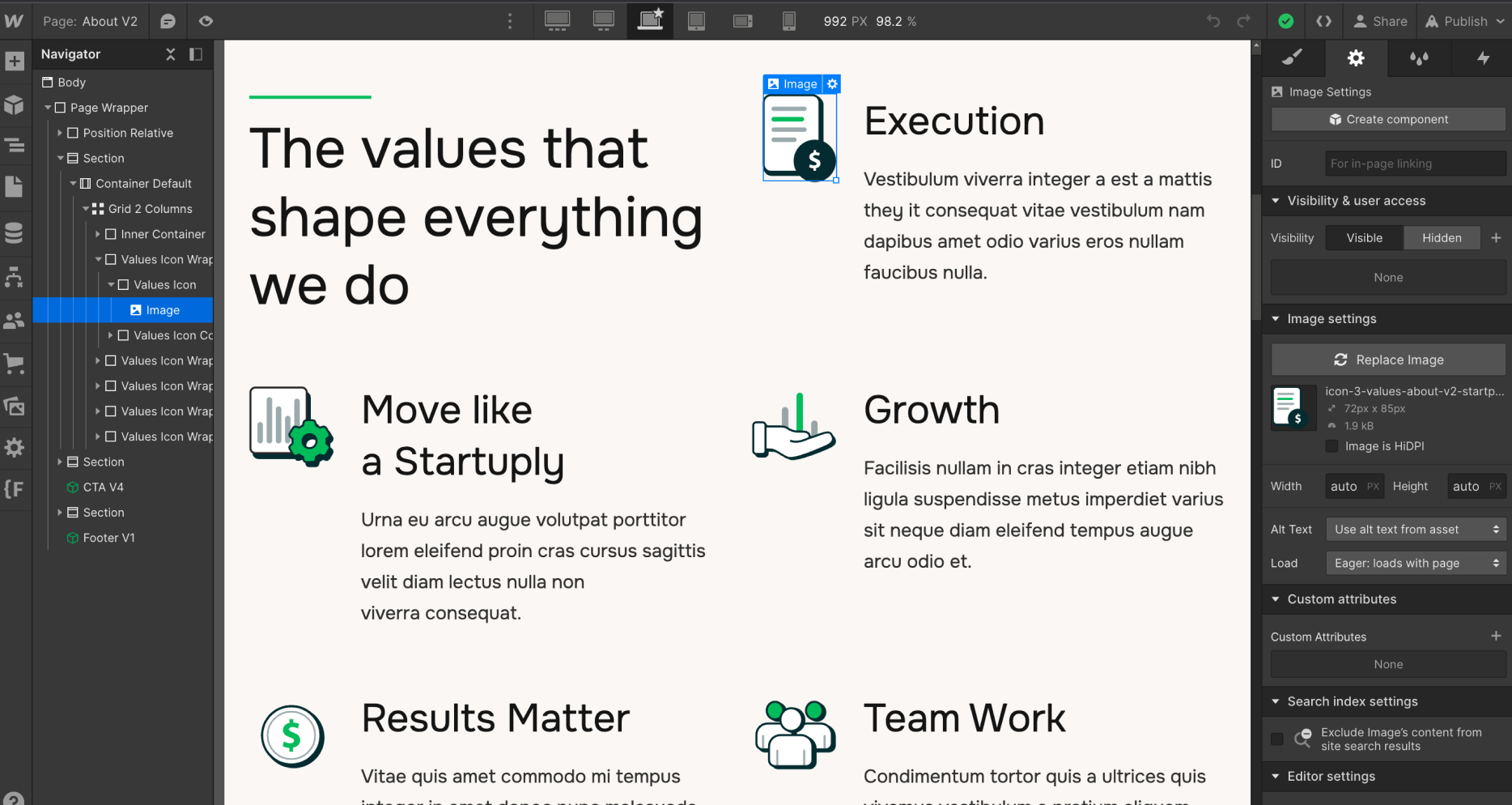
Task: Collapse the Image settings section
Action: click(1276, 318)
